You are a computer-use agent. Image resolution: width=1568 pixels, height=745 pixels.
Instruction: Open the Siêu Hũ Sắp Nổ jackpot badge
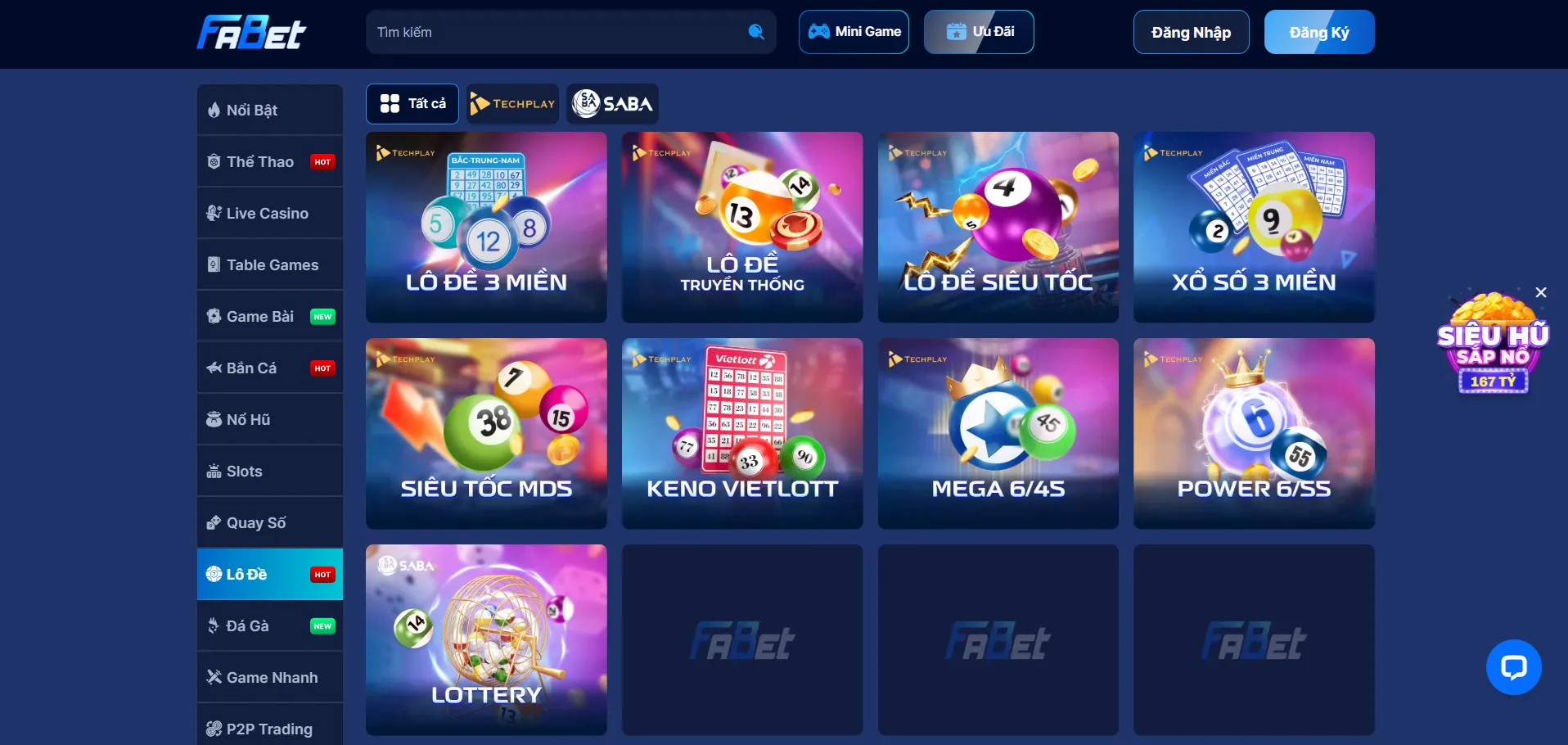1493,344
